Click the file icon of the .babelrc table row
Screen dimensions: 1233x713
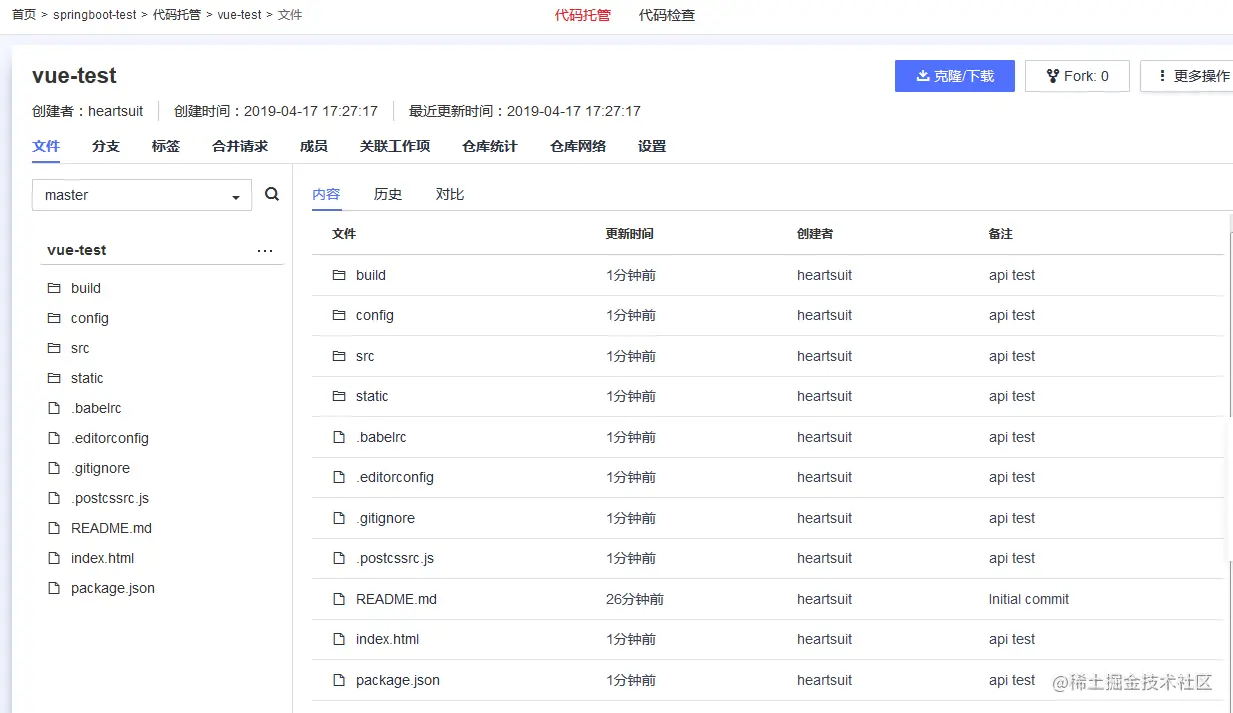[x=339, y=437]
